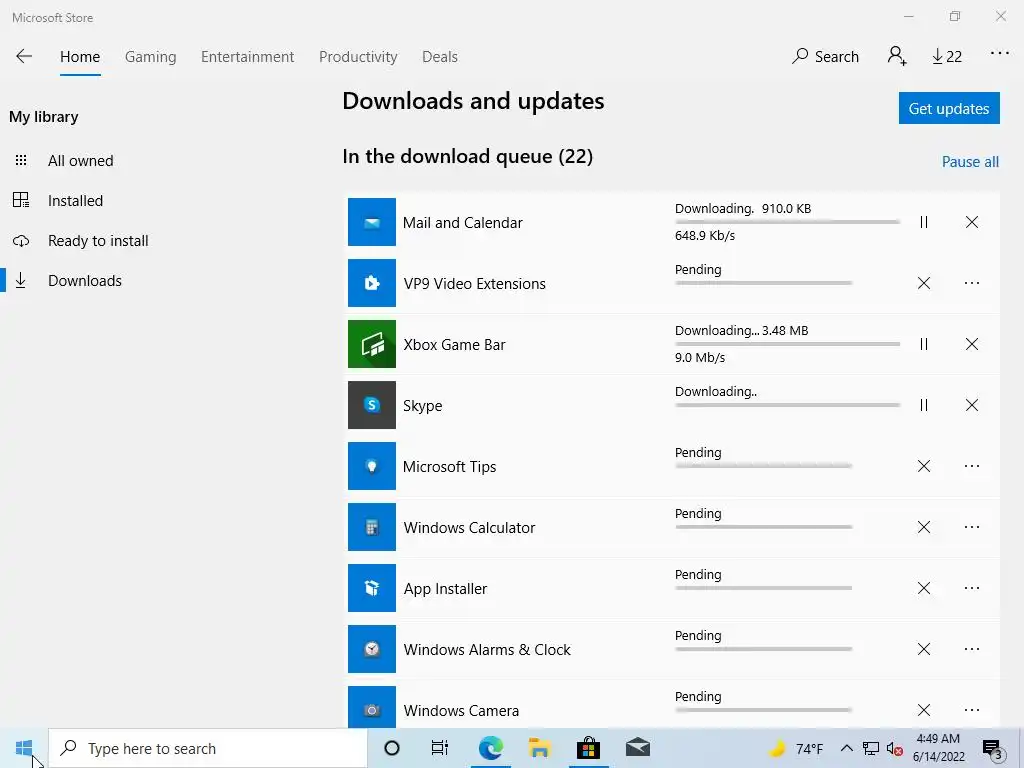
Task: Click Microsoft Store taskbar icon
Action: (x=588, y=748)
